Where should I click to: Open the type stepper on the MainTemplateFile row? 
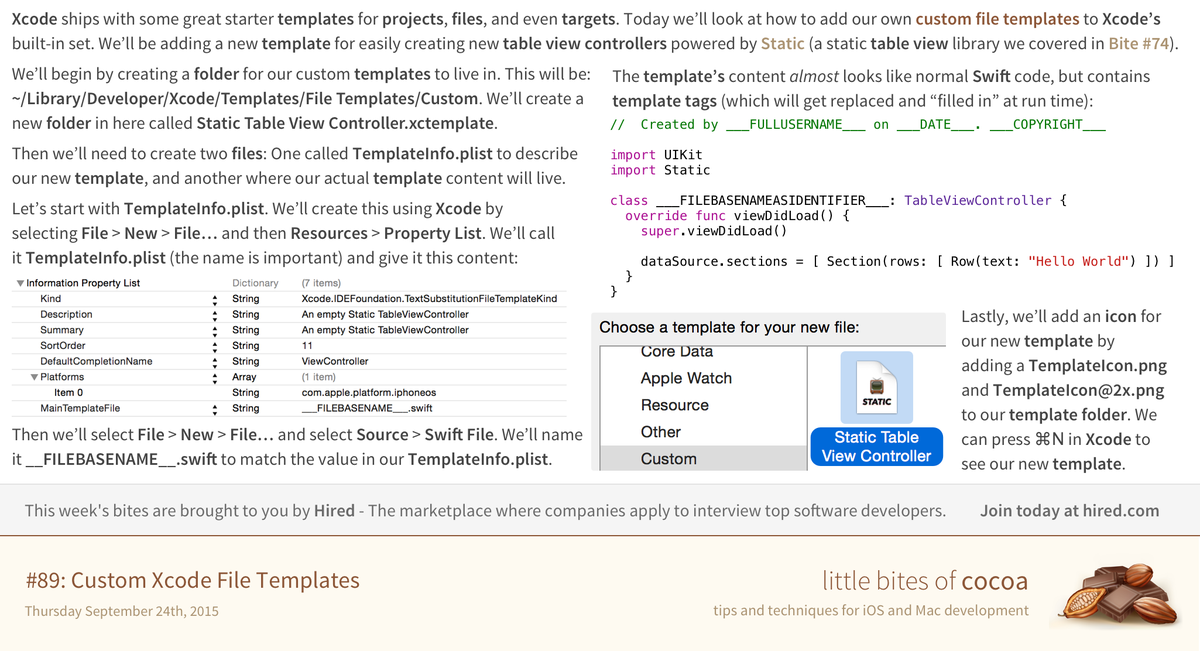[215, 409]
